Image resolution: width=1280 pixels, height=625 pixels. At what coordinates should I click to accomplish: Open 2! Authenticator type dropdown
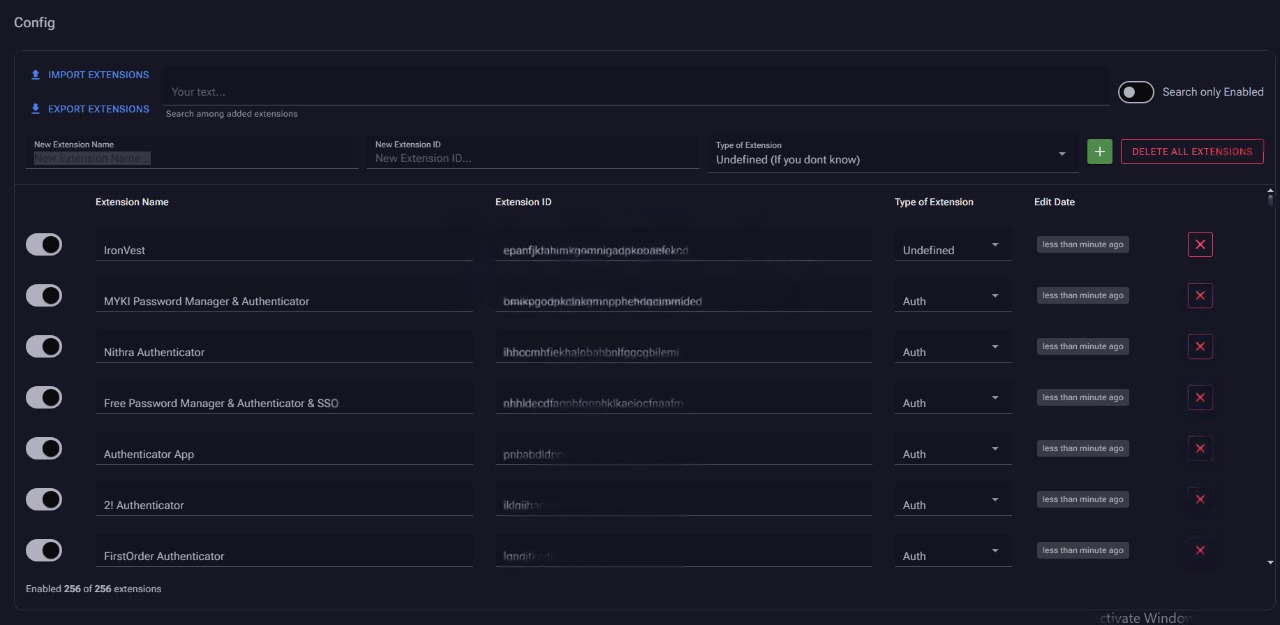tap(953, 500)
